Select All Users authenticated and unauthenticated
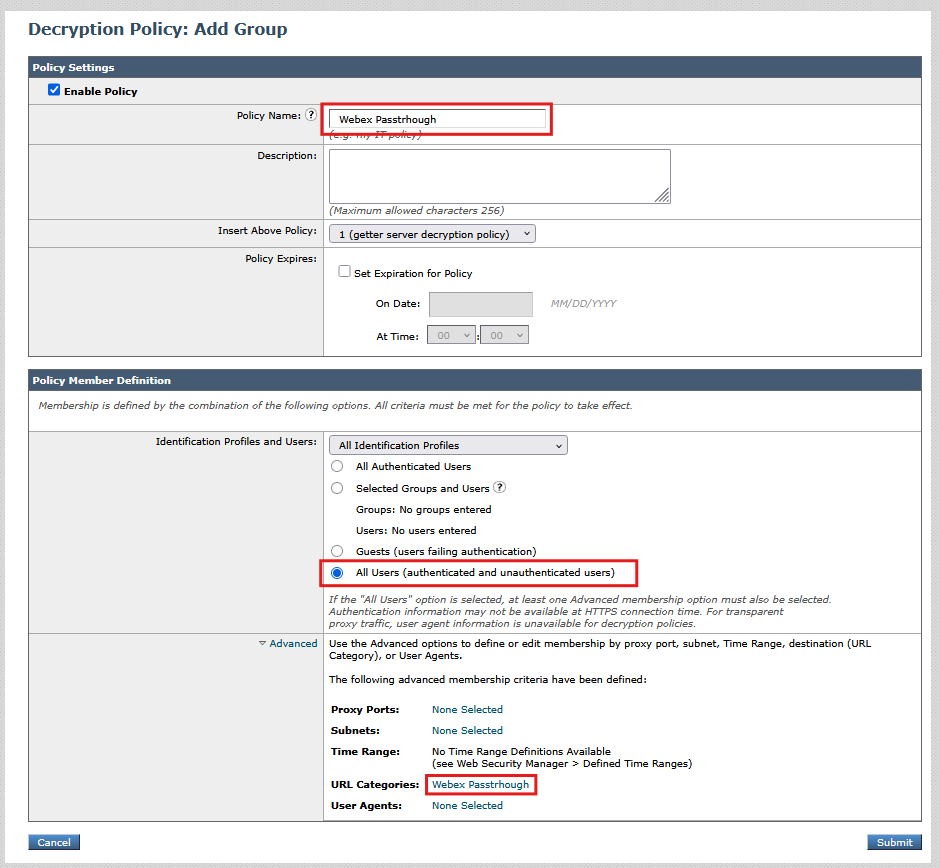 pos(337,572)
